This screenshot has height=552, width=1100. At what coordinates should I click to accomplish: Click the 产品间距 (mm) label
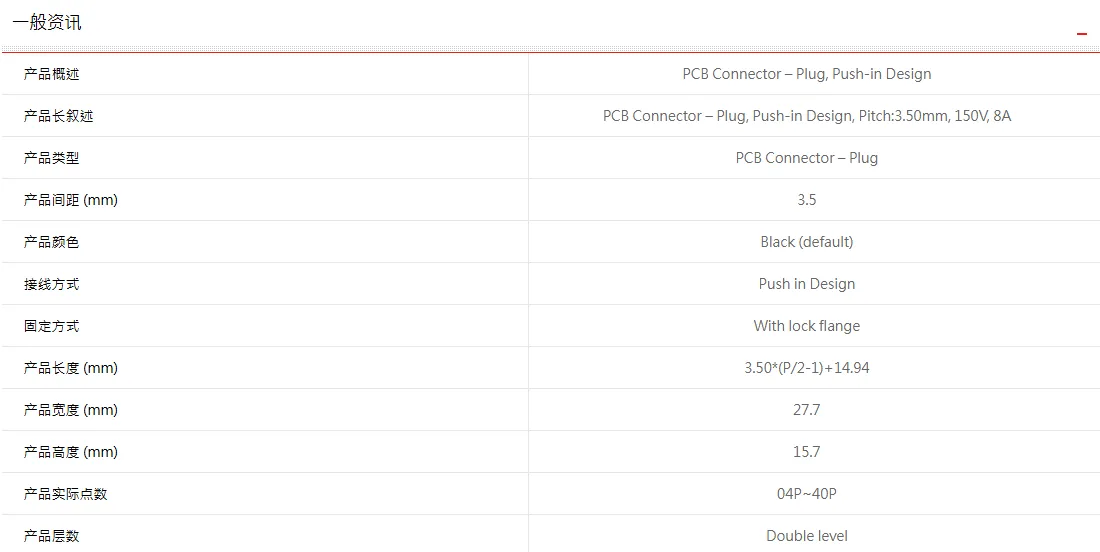[x=70, y=200]
